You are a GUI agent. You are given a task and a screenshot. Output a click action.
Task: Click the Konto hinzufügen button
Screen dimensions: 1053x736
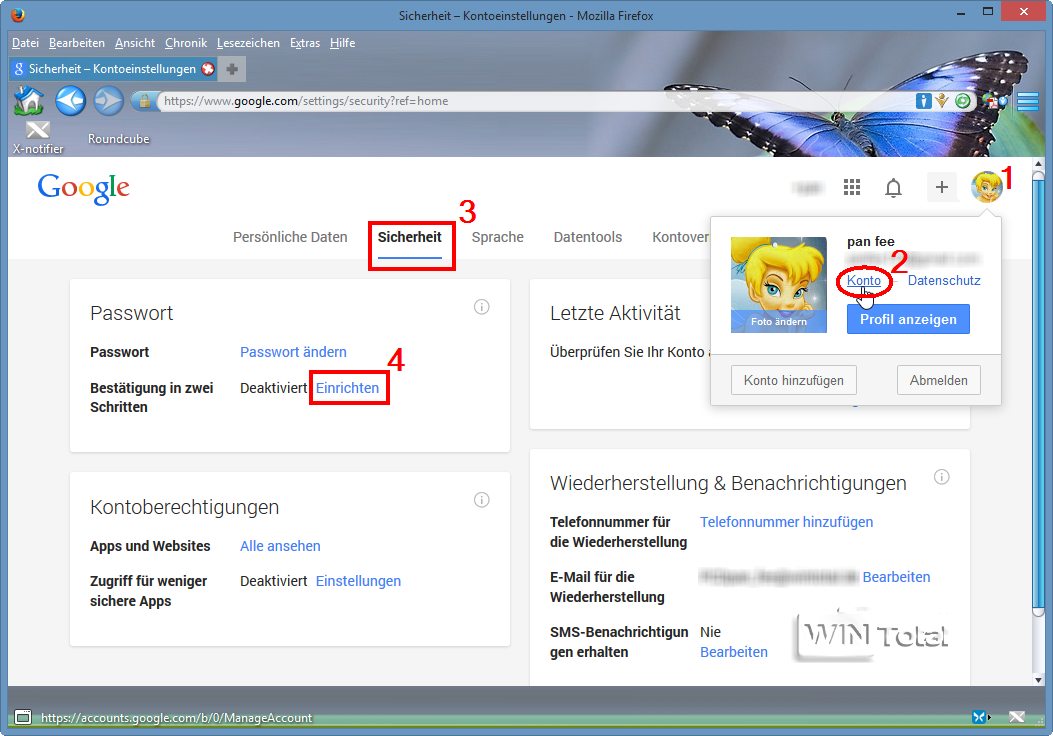tap(794, 380)
